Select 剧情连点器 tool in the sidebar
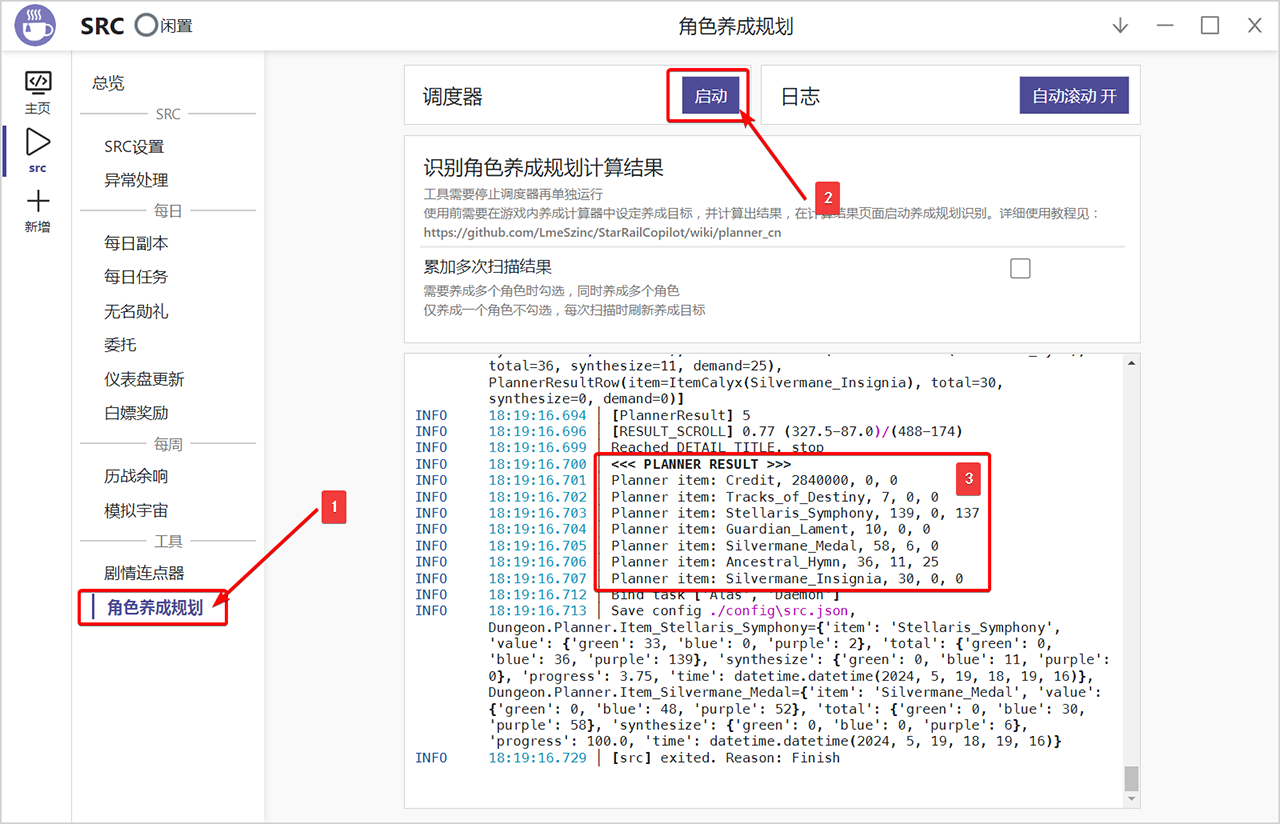 [144, 573]
